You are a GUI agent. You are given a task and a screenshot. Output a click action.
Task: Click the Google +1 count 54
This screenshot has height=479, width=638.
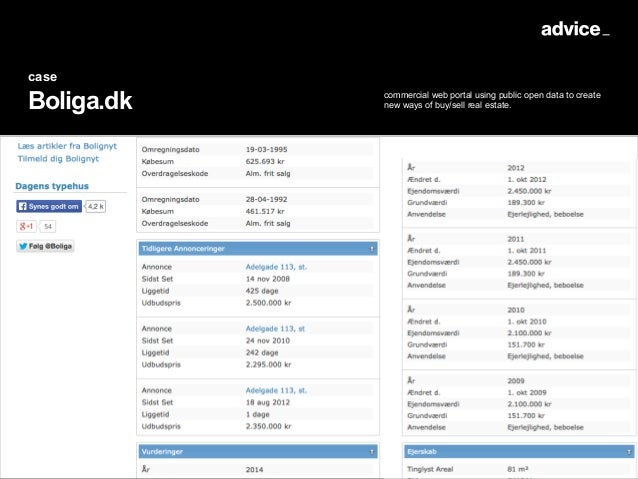click(48, 226)
